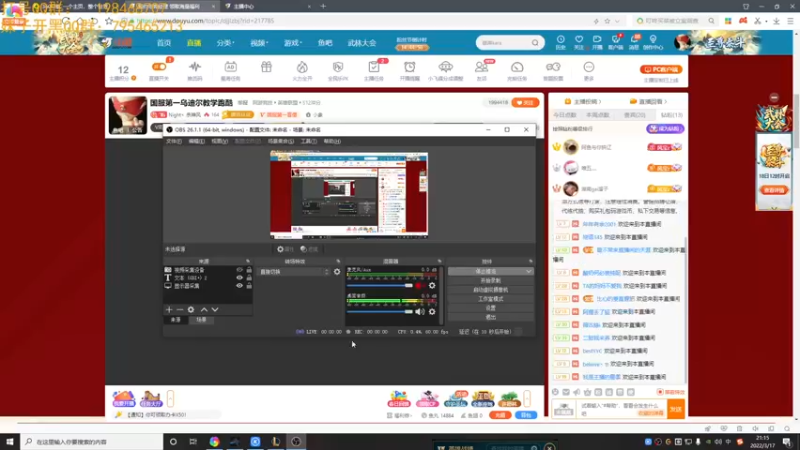Move source up with OBS up arrow

point(204,310)
